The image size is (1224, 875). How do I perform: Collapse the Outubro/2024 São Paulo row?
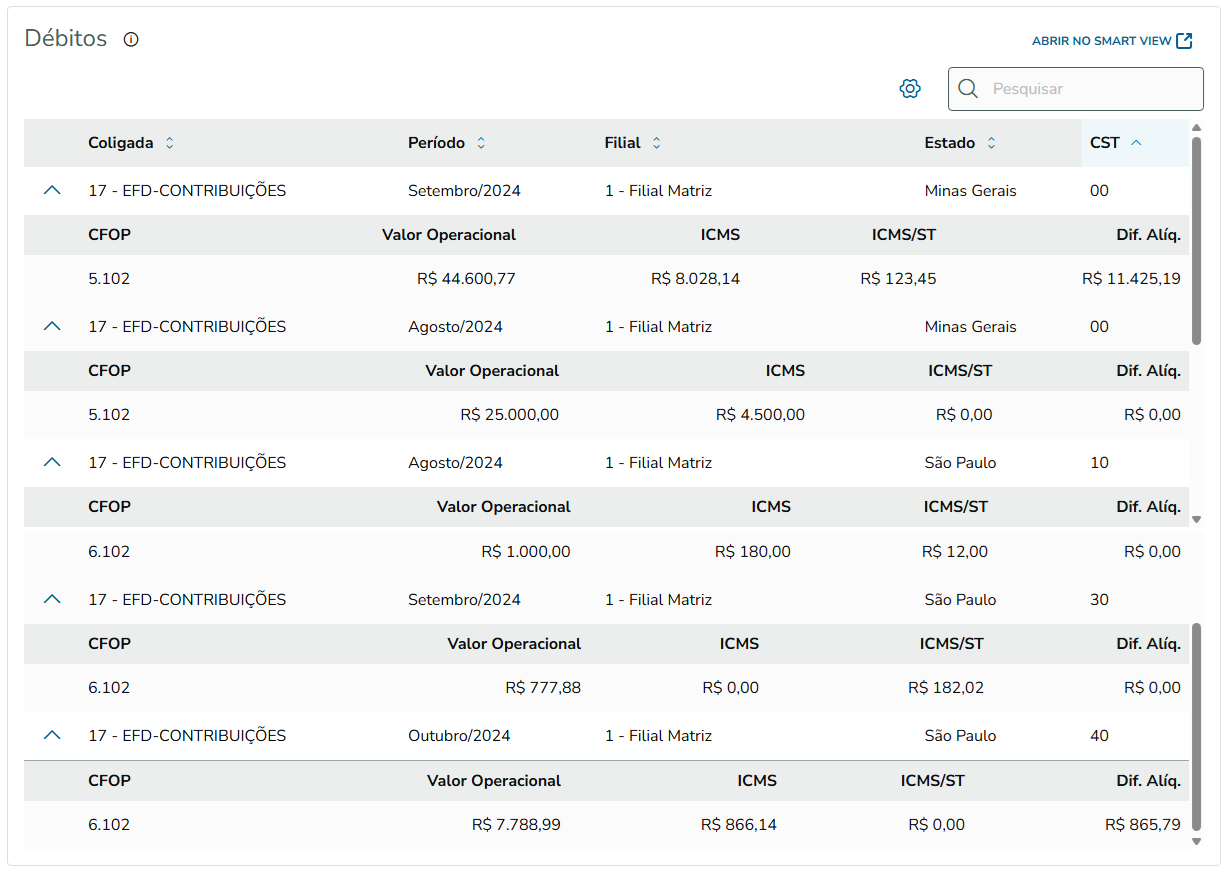(53, 735)
